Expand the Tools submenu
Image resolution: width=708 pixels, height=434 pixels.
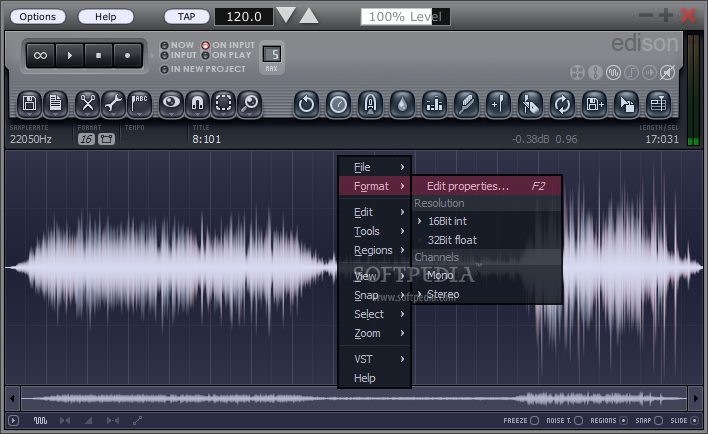click(375, 231)
